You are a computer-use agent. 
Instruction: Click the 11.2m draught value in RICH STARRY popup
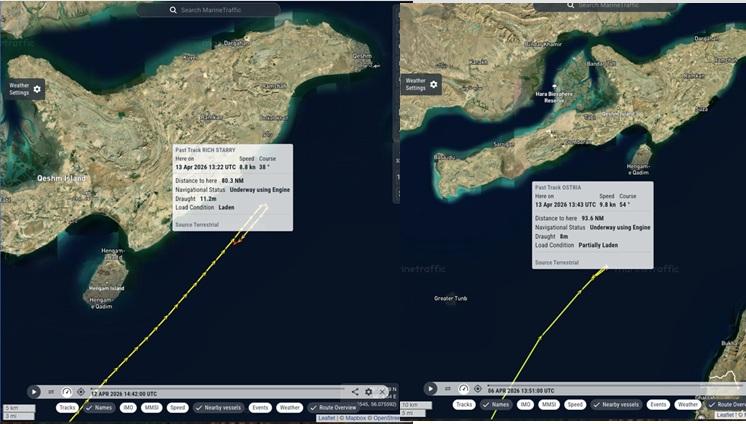coord(208,198)
